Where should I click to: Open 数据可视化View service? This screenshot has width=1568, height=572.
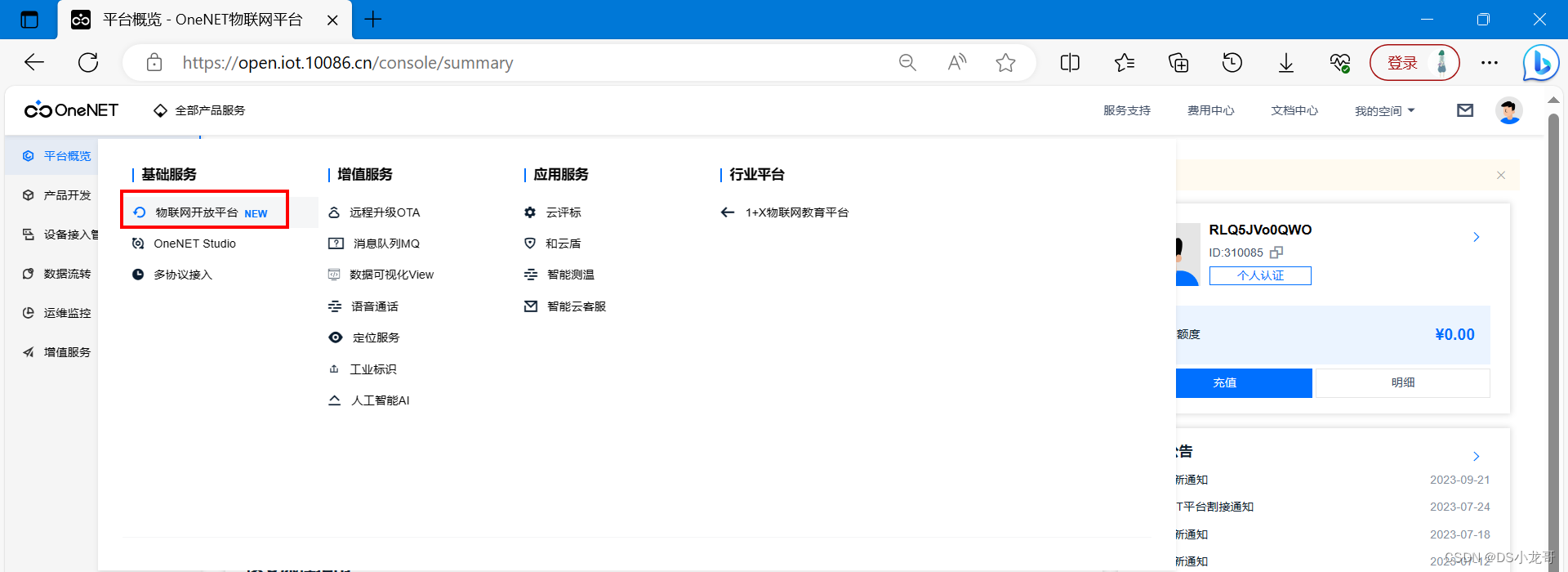[381, 275]
